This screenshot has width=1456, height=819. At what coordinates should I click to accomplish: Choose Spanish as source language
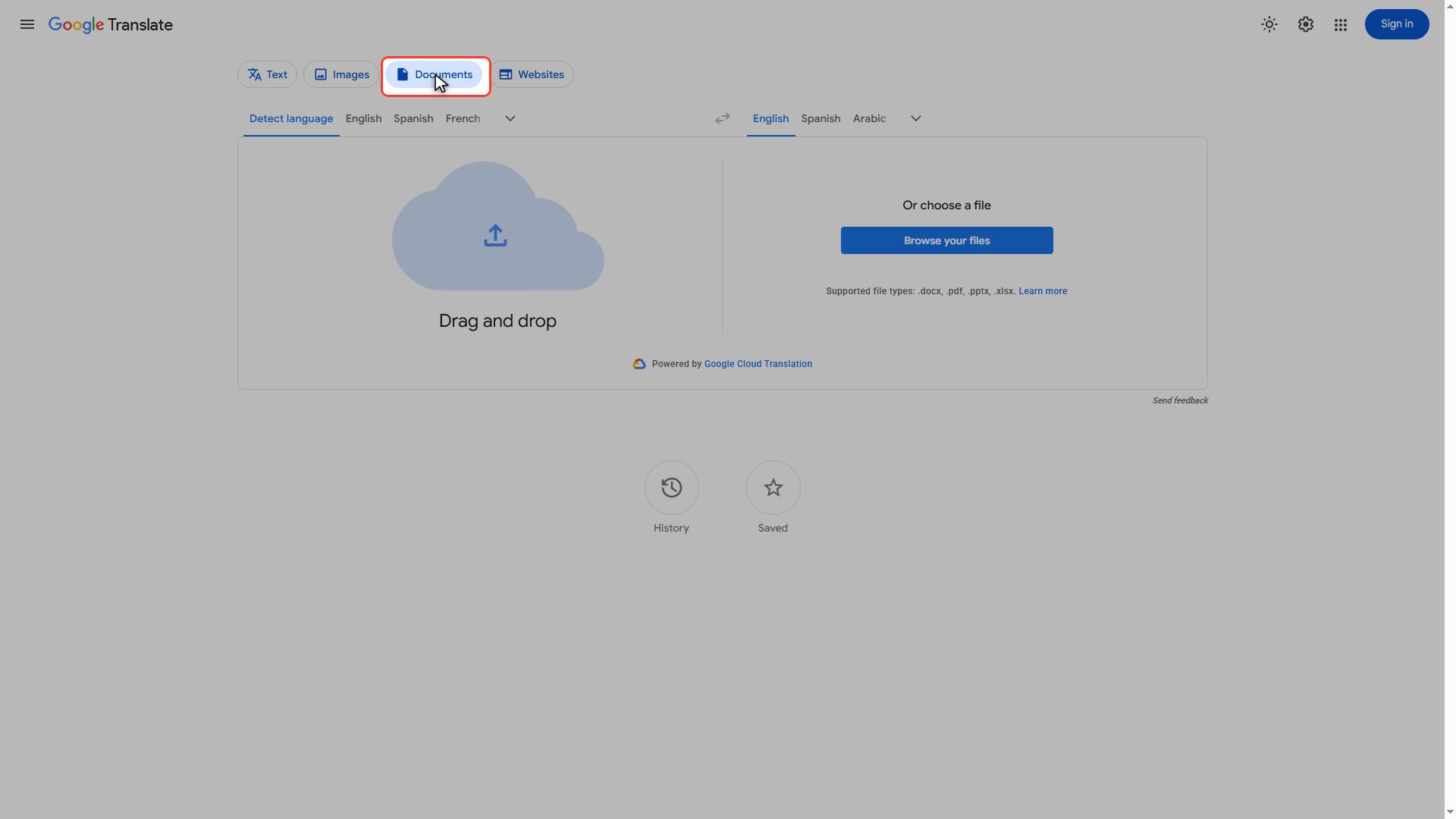click(x=413, y=118)
